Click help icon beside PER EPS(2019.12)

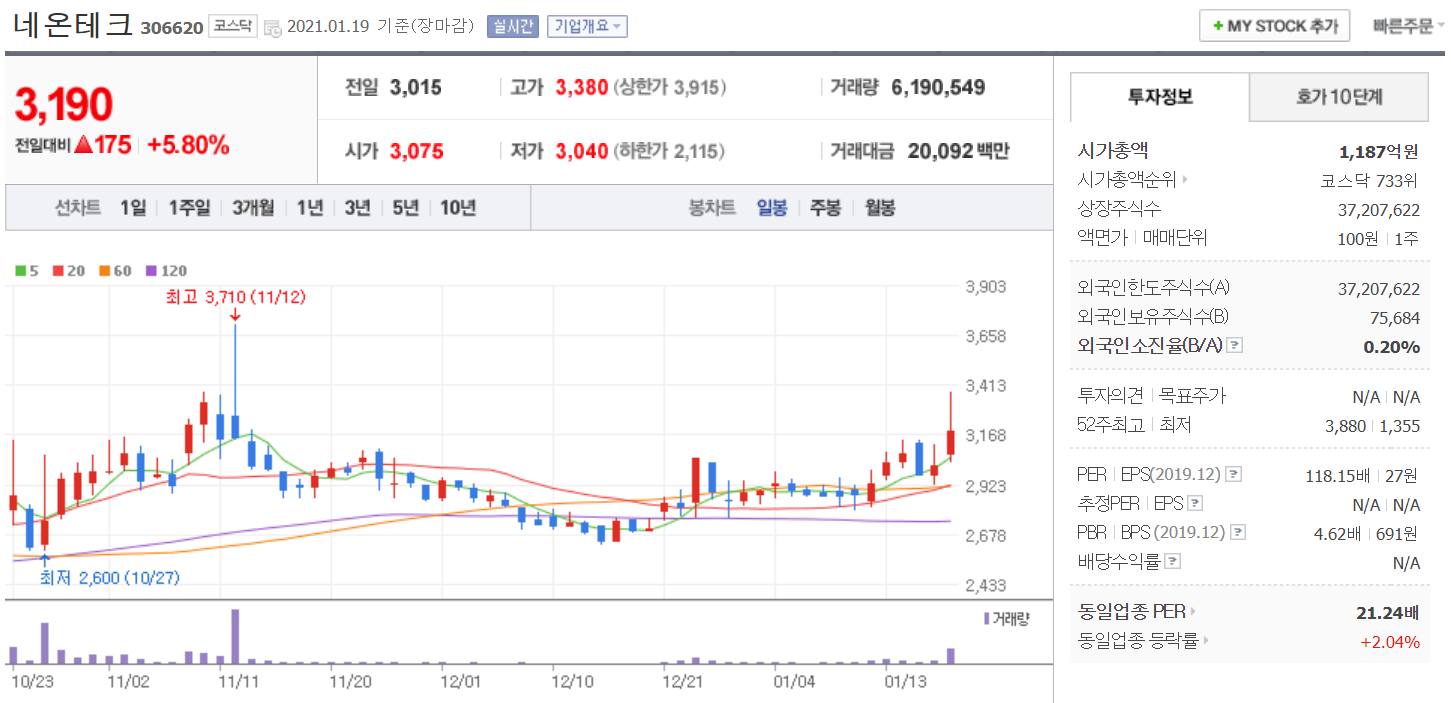click(x=1234, y=474)
